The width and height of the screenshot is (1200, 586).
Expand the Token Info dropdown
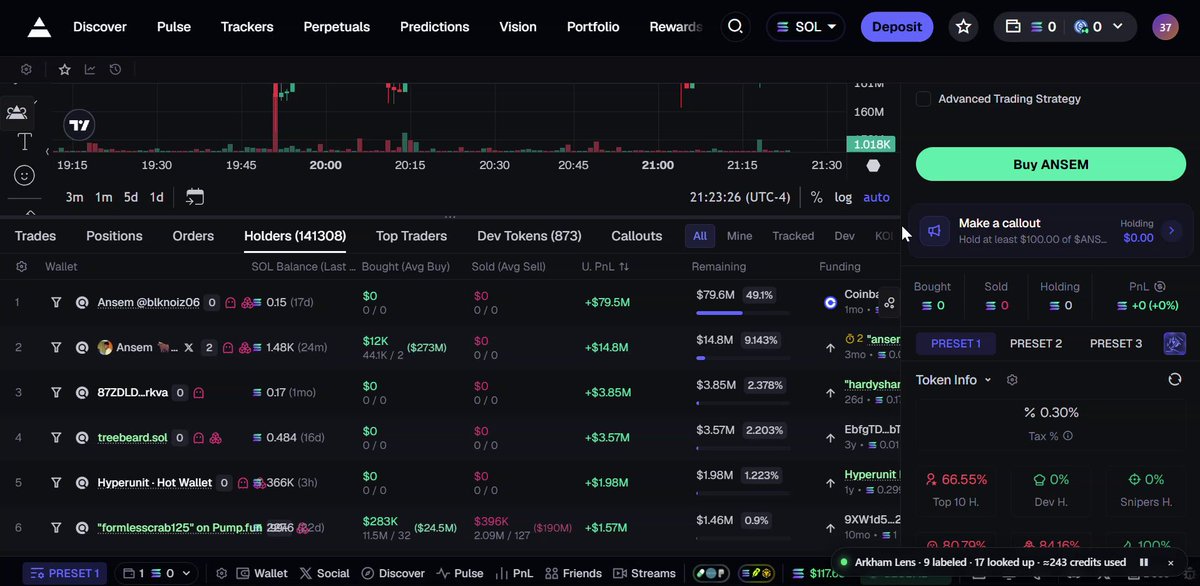(x=953, y=380)
